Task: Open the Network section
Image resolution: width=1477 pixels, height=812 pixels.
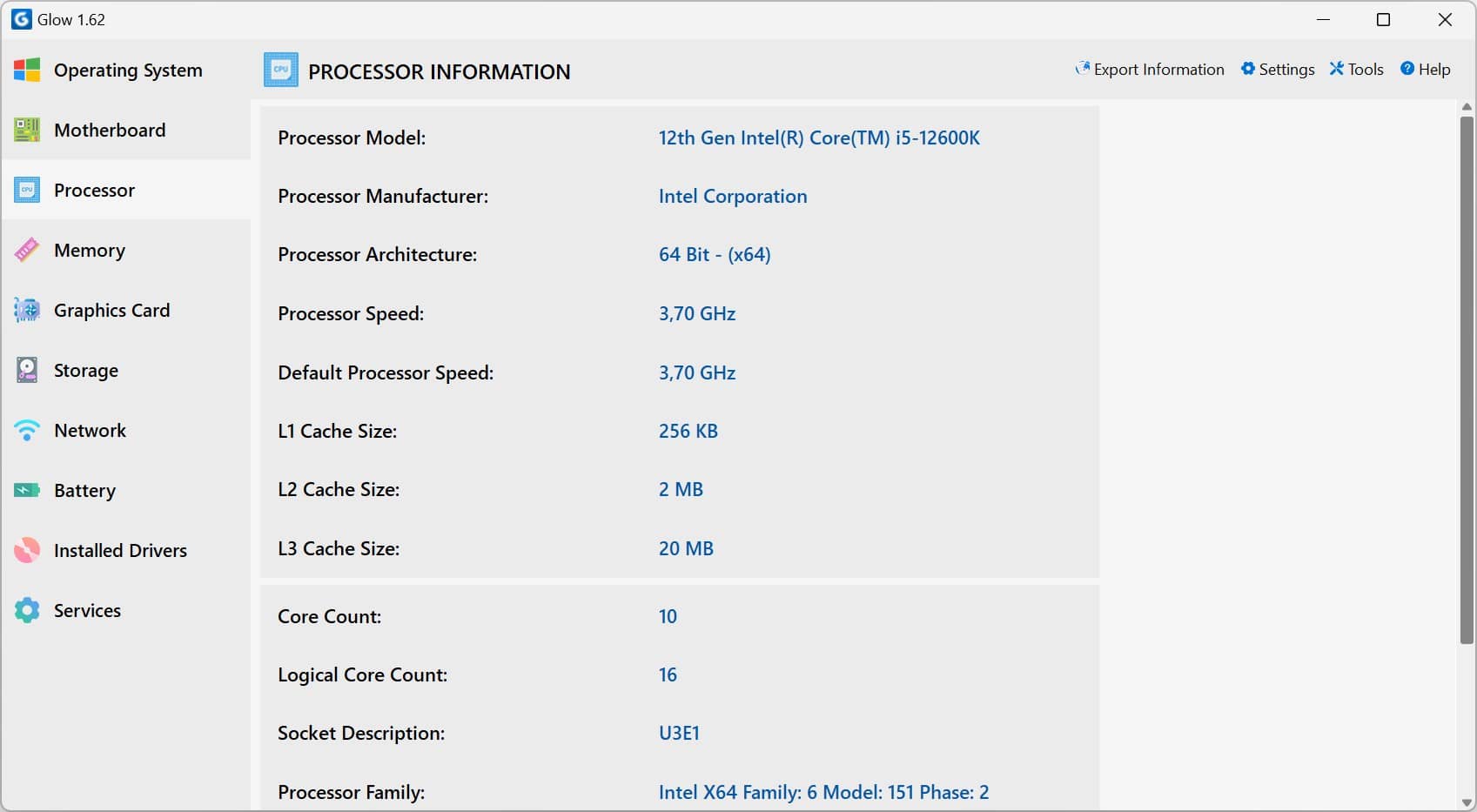Action: click(126, 431)
